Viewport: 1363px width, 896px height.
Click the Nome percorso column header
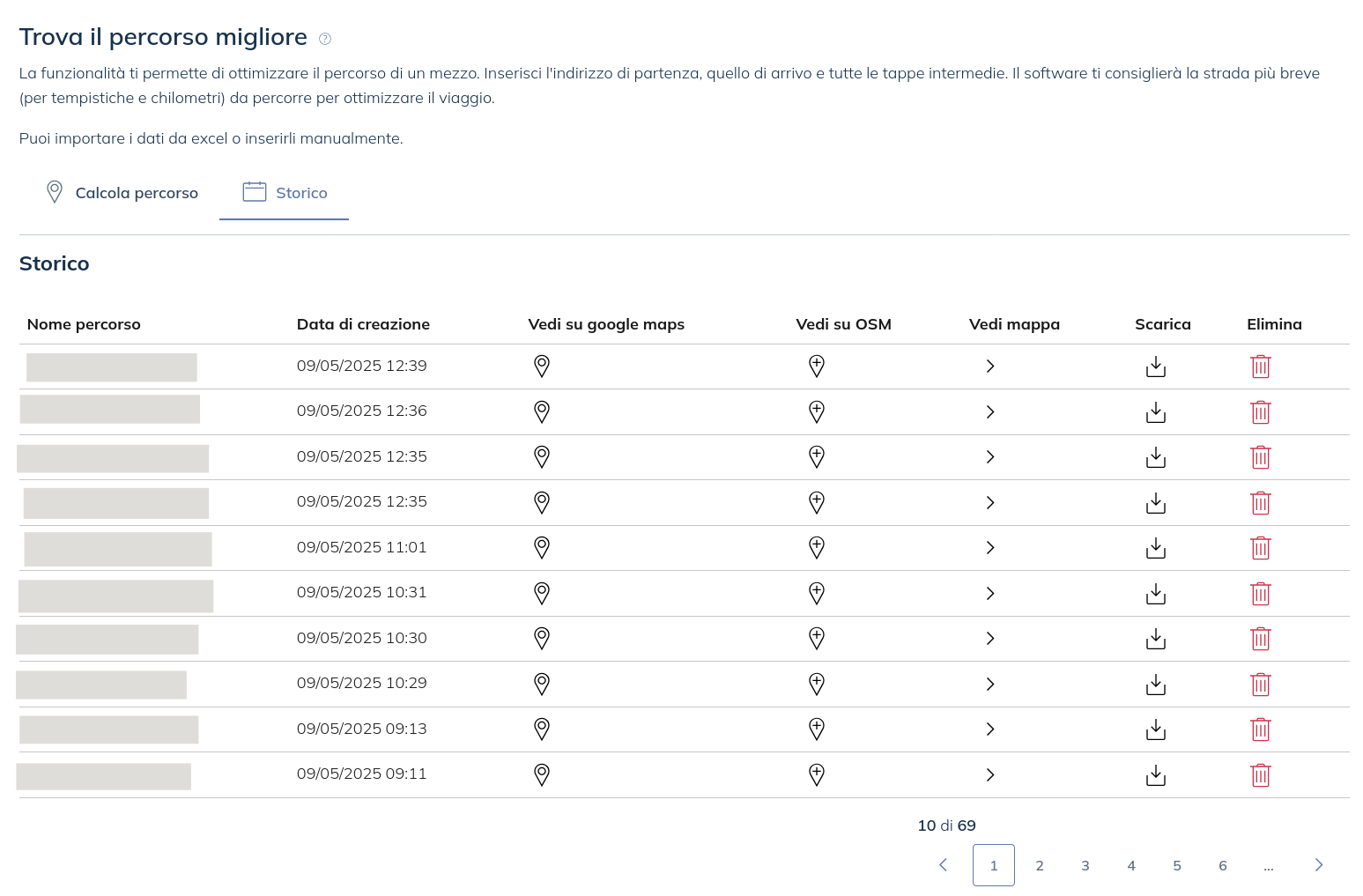[x=84, y=324]
